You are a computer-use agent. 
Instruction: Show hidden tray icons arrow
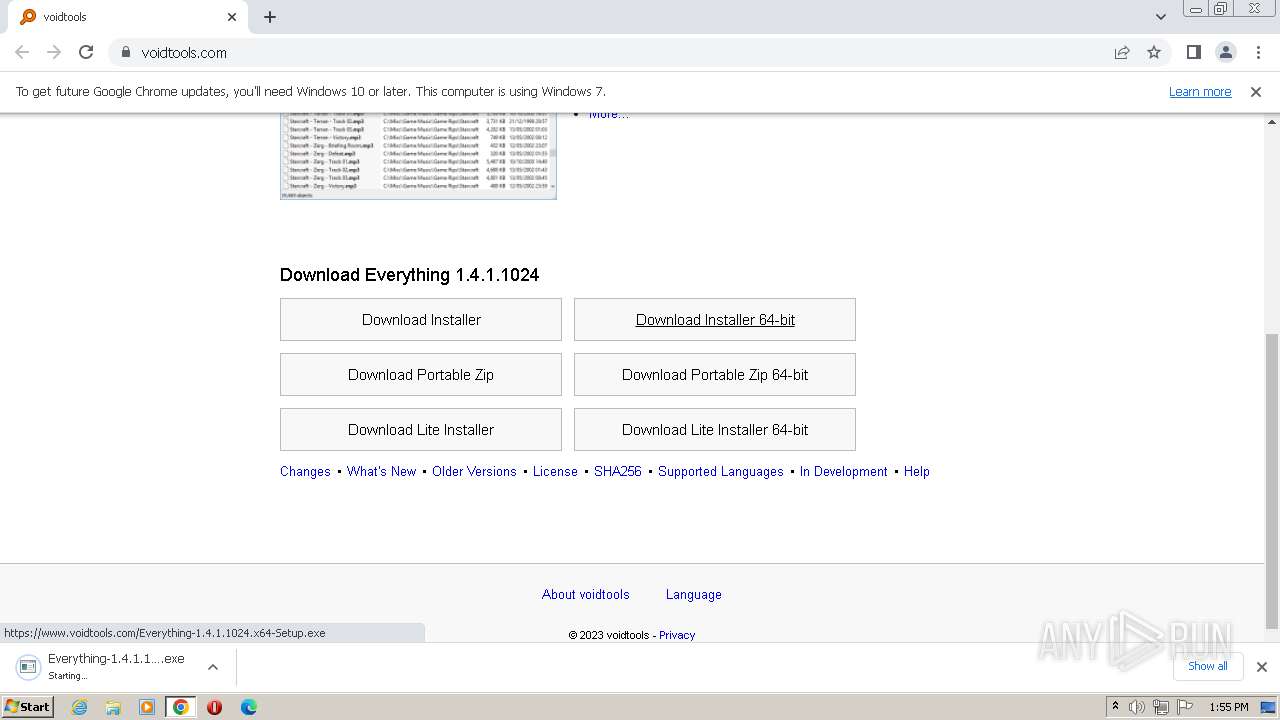[x=1115, y=707]
